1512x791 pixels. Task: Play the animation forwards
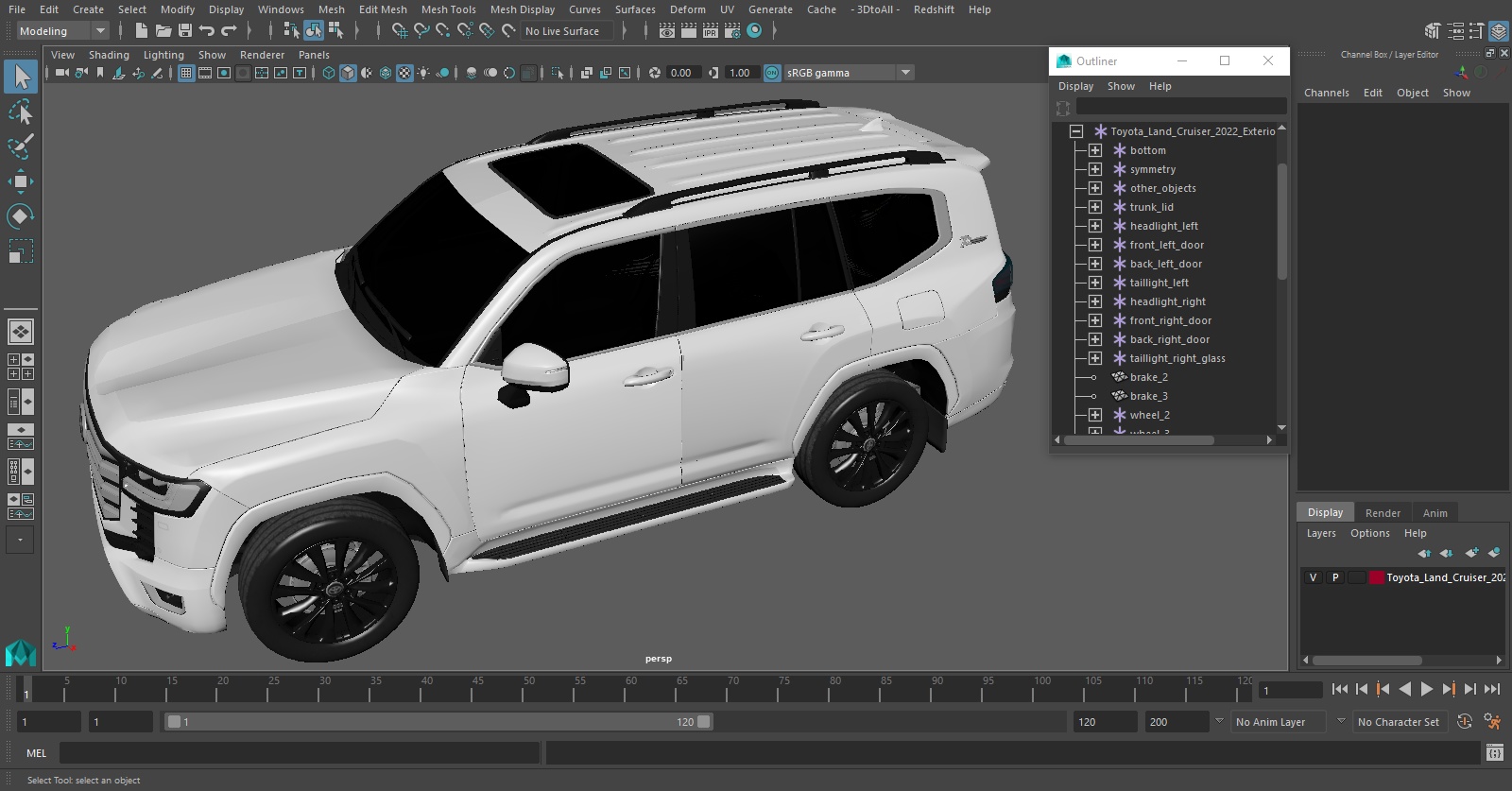[x=1427, y=689]
